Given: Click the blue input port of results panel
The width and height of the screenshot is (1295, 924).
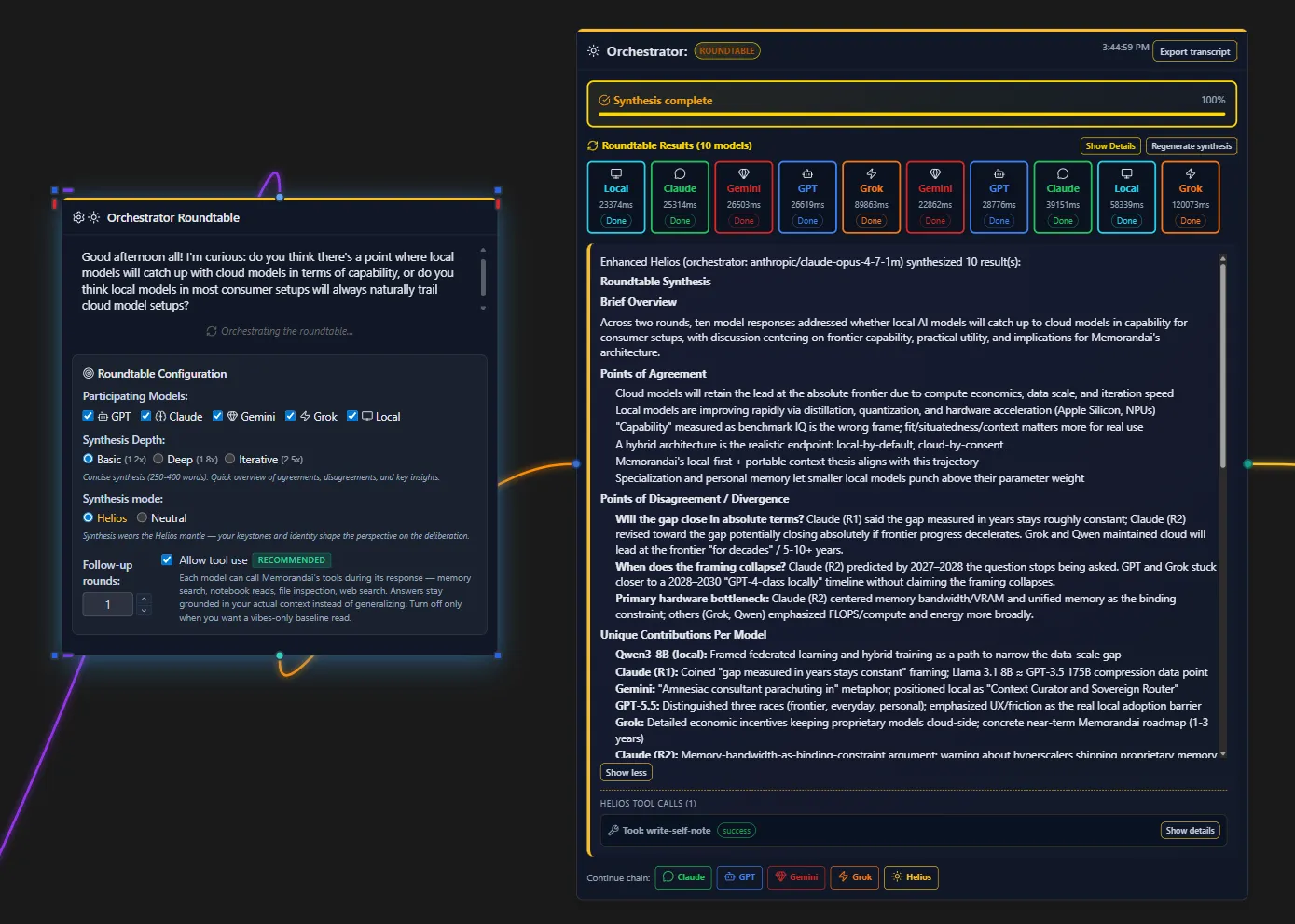Looking at the screenshot, I should click(576, 463).
